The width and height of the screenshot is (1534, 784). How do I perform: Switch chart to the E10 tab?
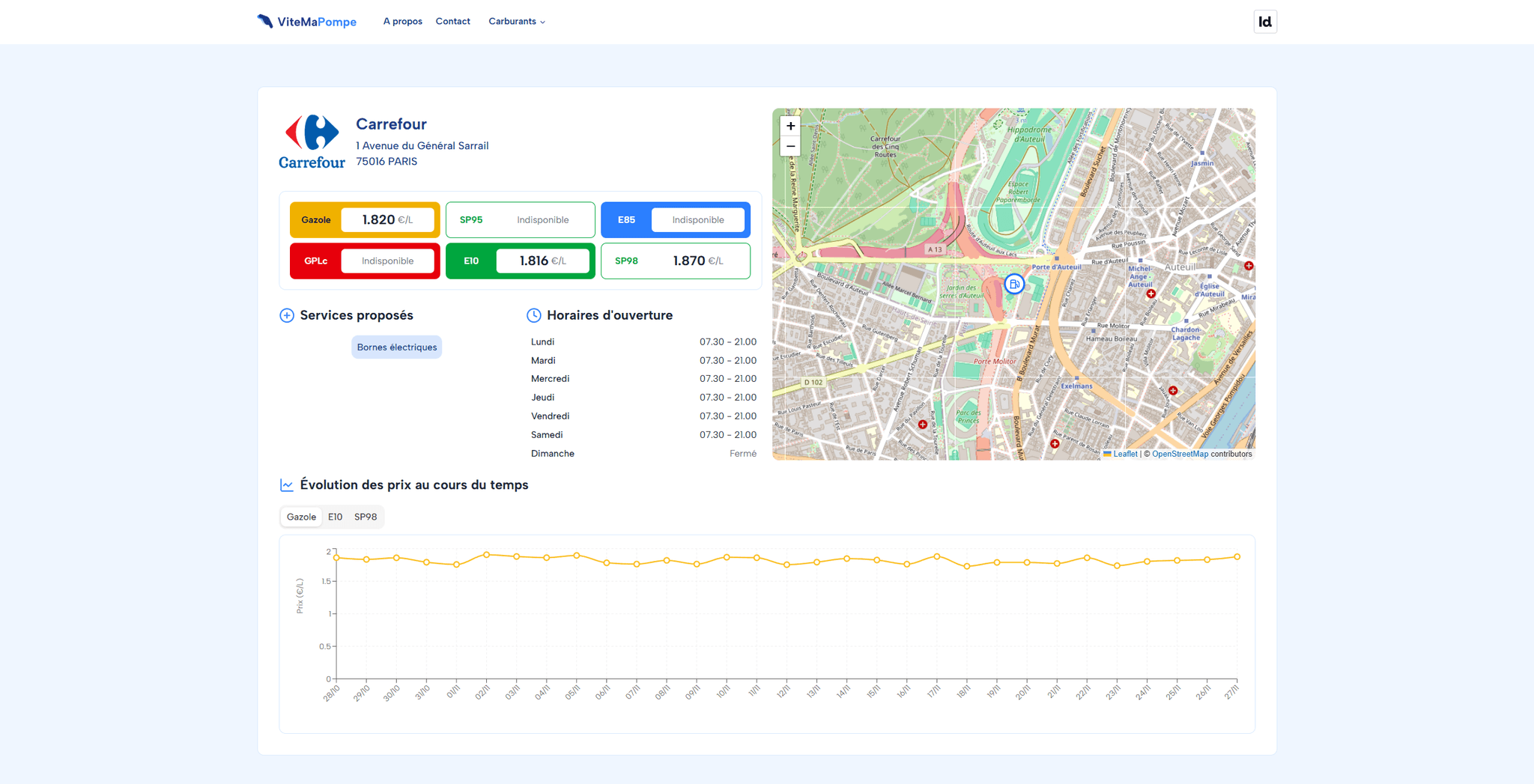pyautogui.click(x=335, y=517)
